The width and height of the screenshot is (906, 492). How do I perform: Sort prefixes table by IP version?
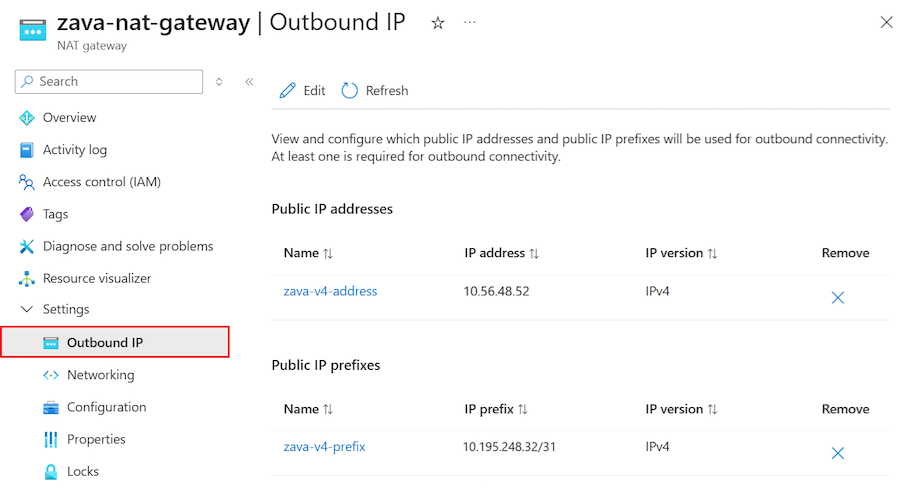click(681, 409)
